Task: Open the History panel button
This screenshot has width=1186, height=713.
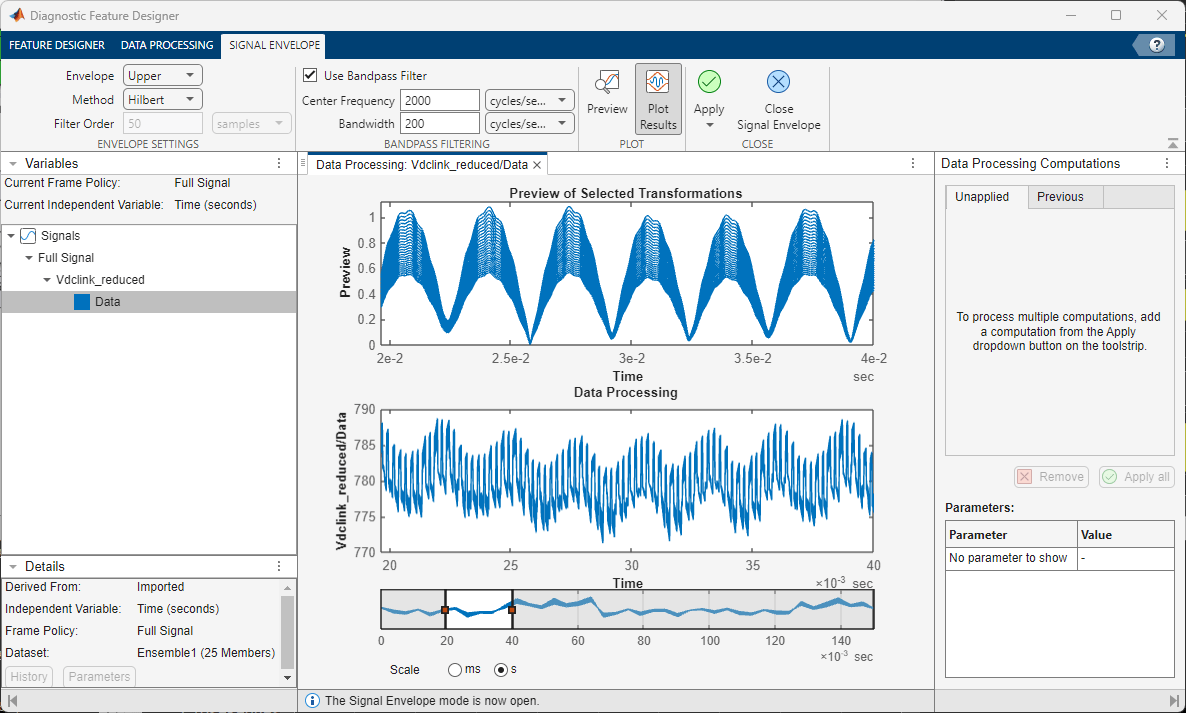Action: 28,676
